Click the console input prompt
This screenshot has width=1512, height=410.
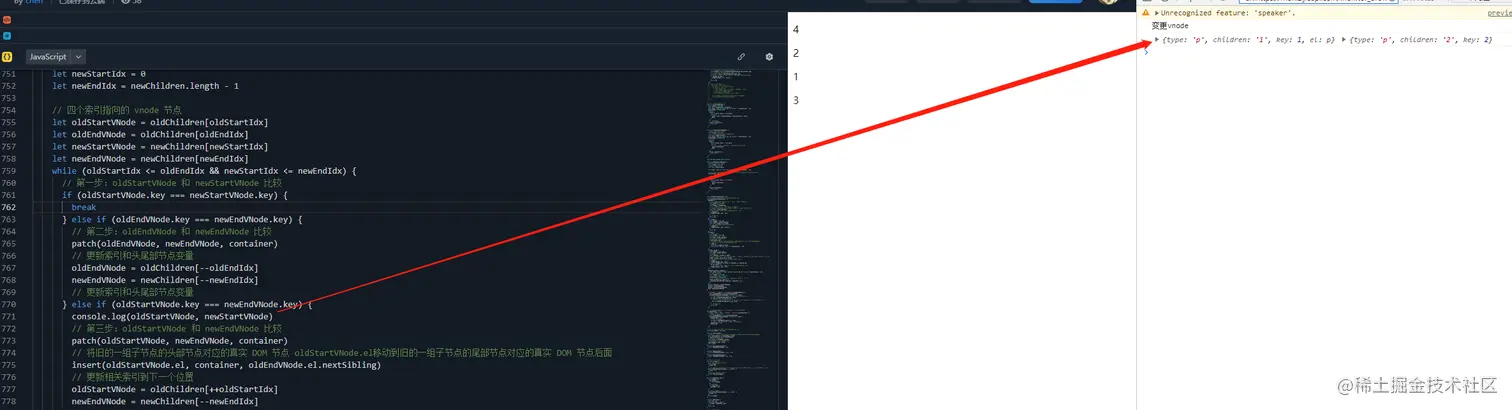point(1147,52)
